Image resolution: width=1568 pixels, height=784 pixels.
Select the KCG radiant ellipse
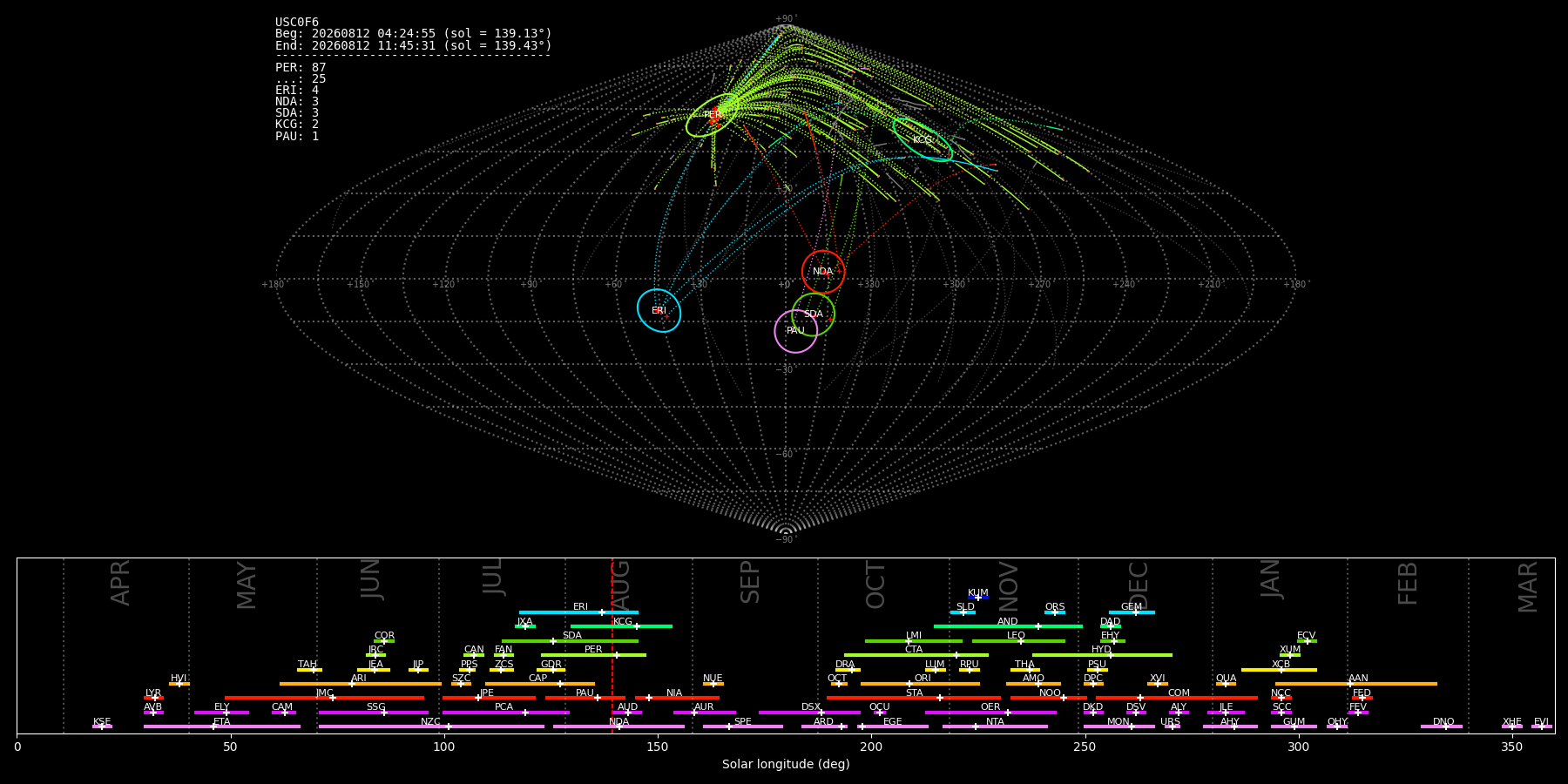pyautogui.click(x=923, y=139)
